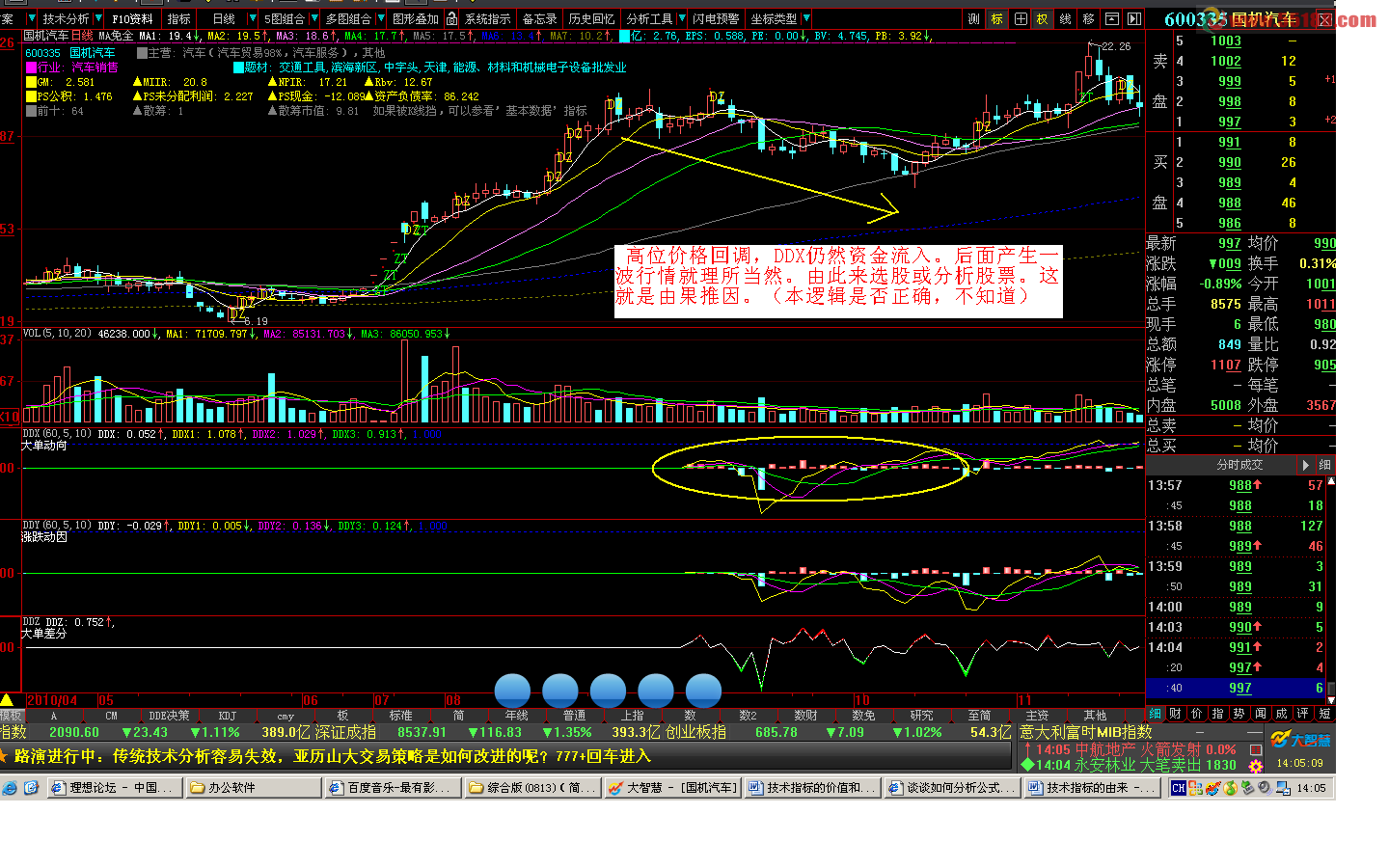Image resolution: width=1389 pixels, height=868 pixels.
Task: Select the 价 price side tab
Action: pos(1196,714)
